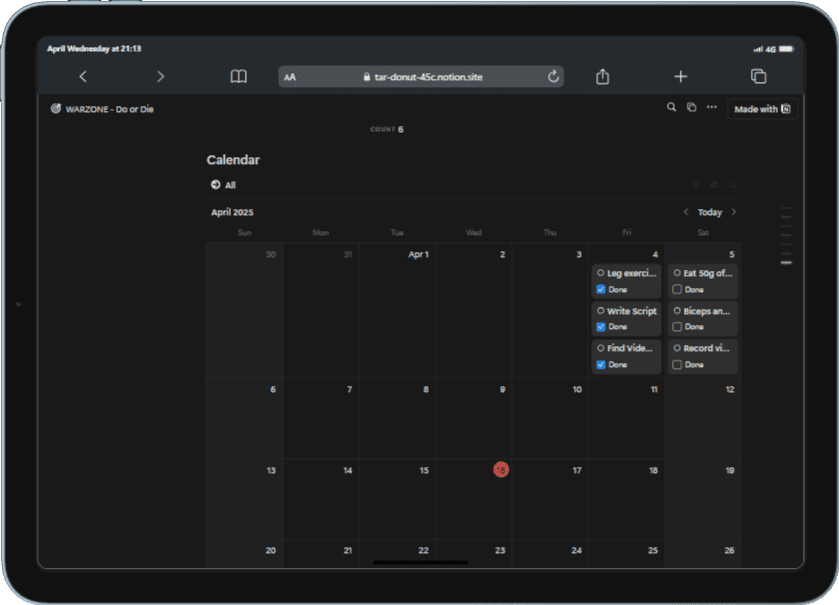Go back with Safari back arrow
This screenshot has height=605, width=839.
click(x=83, y=76)
